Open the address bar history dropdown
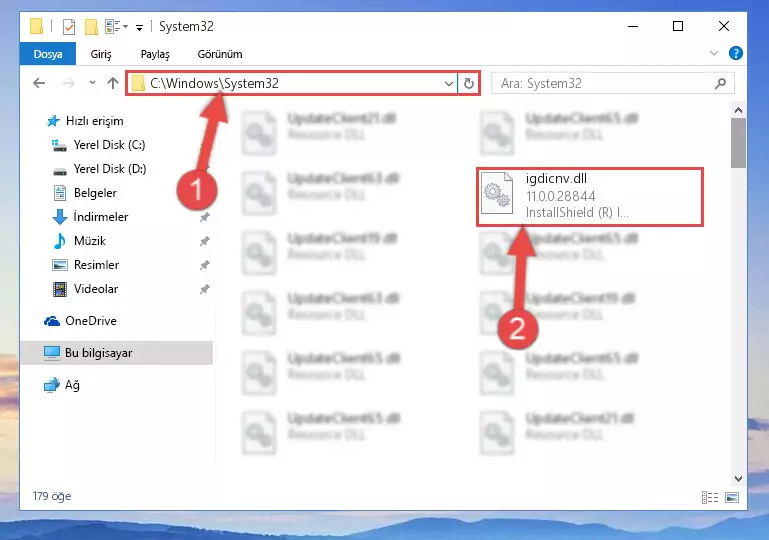The width and height of the screenshot is (769, 540). click(x=448, y=83)
